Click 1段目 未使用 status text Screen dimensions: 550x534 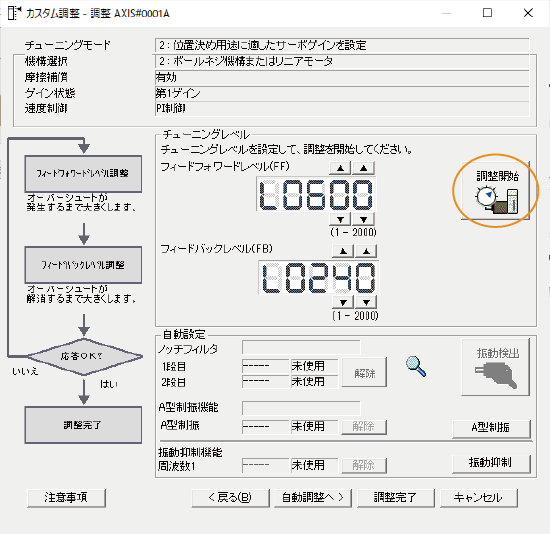pyautogui.click(x=308, y=366)
